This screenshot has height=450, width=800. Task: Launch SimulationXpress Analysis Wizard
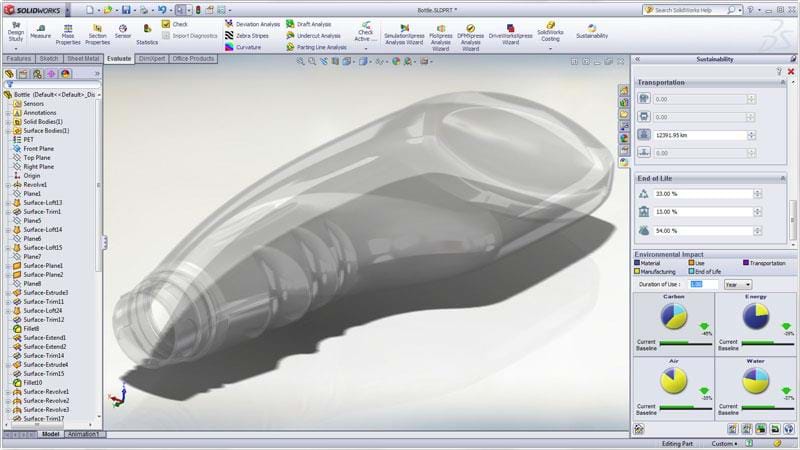tap(404, 33)
